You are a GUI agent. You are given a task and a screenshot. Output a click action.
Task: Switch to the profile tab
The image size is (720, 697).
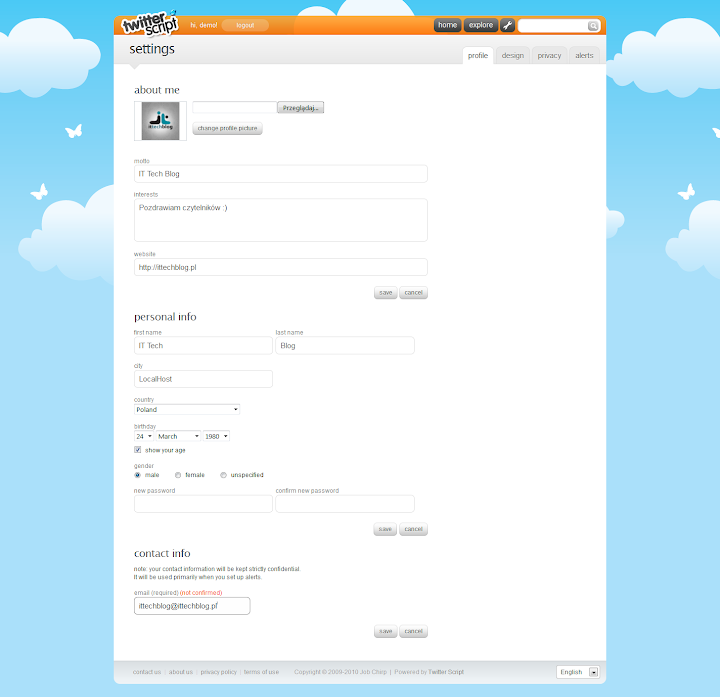pos(478,56)
